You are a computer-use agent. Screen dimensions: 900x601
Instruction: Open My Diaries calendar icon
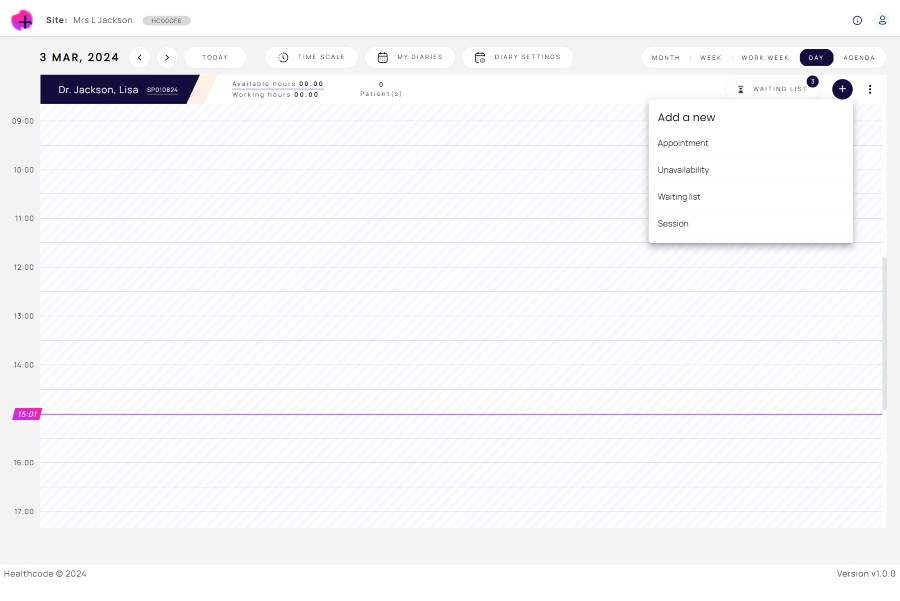coord(381,57)
